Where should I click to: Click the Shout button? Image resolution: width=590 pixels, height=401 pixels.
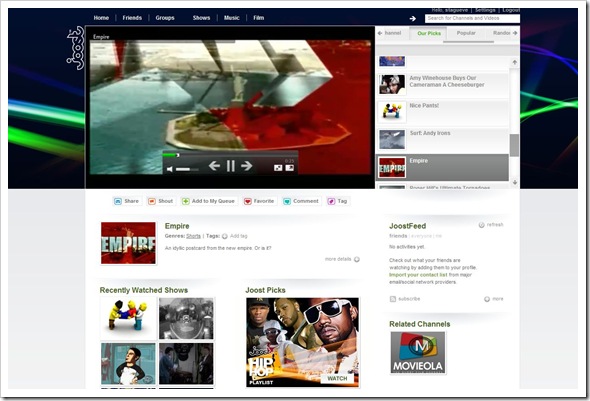coord(161,201)
